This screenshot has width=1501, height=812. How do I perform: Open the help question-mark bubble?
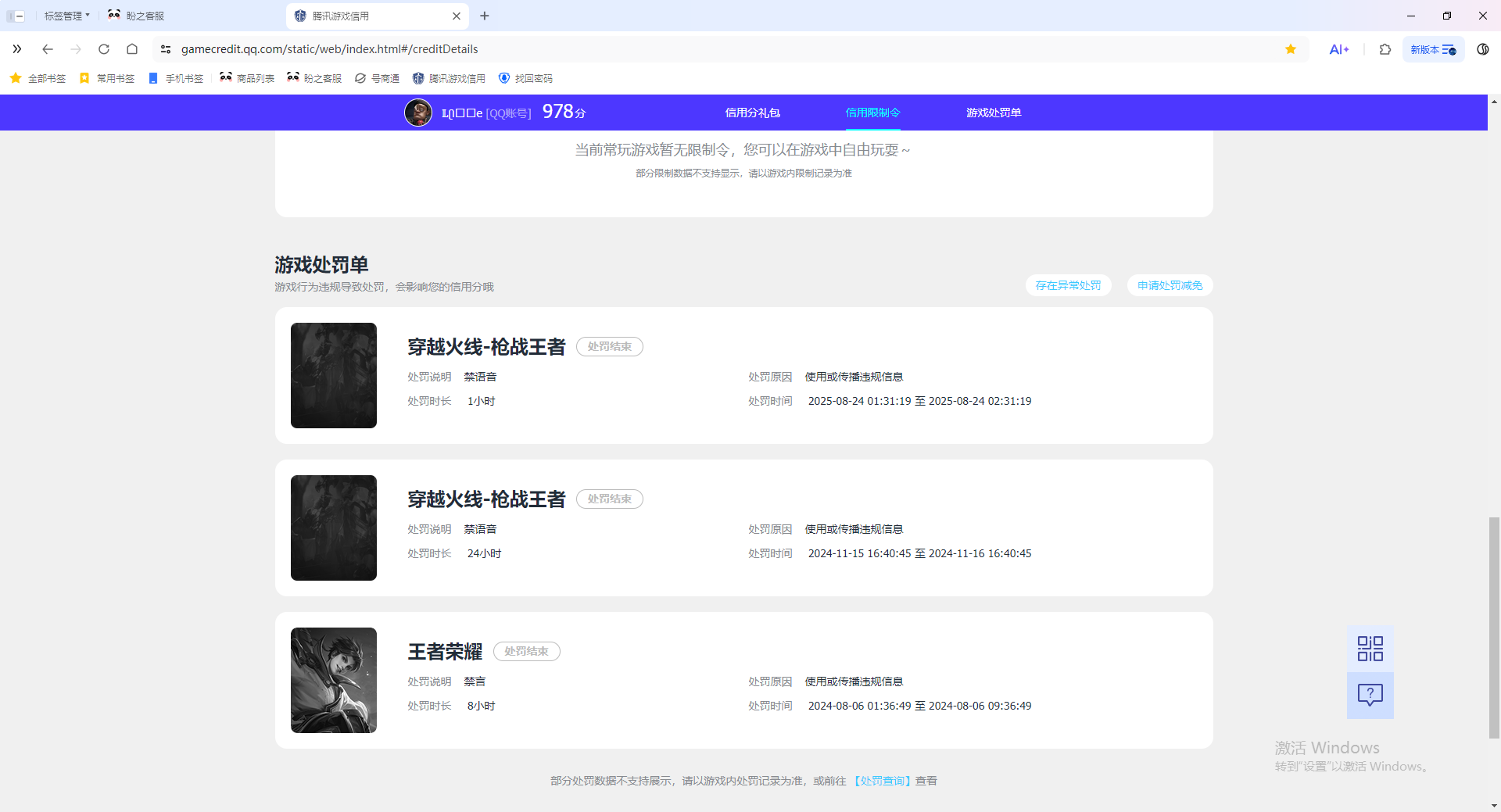(x=1370, y=695)
